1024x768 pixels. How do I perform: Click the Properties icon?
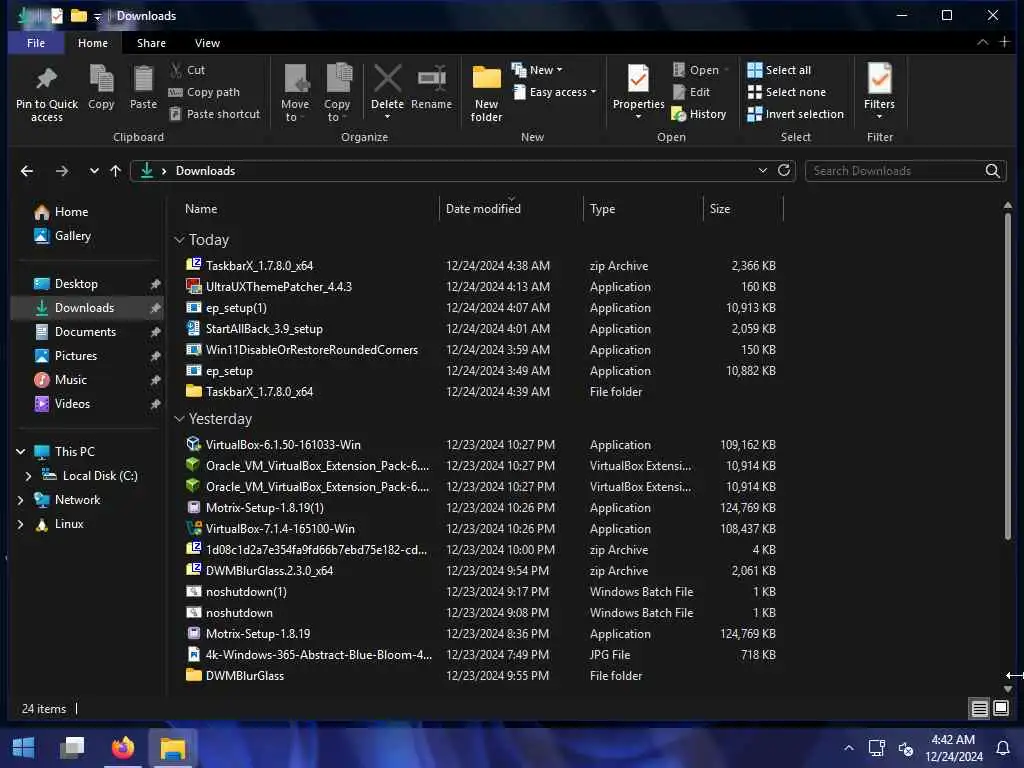pyautogui.click(x=638, y=80)
